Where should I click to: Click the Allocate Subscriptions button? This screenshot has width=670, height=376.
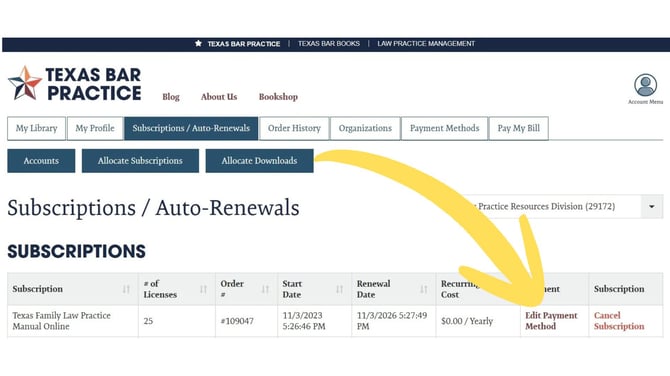tap(140, 161)
